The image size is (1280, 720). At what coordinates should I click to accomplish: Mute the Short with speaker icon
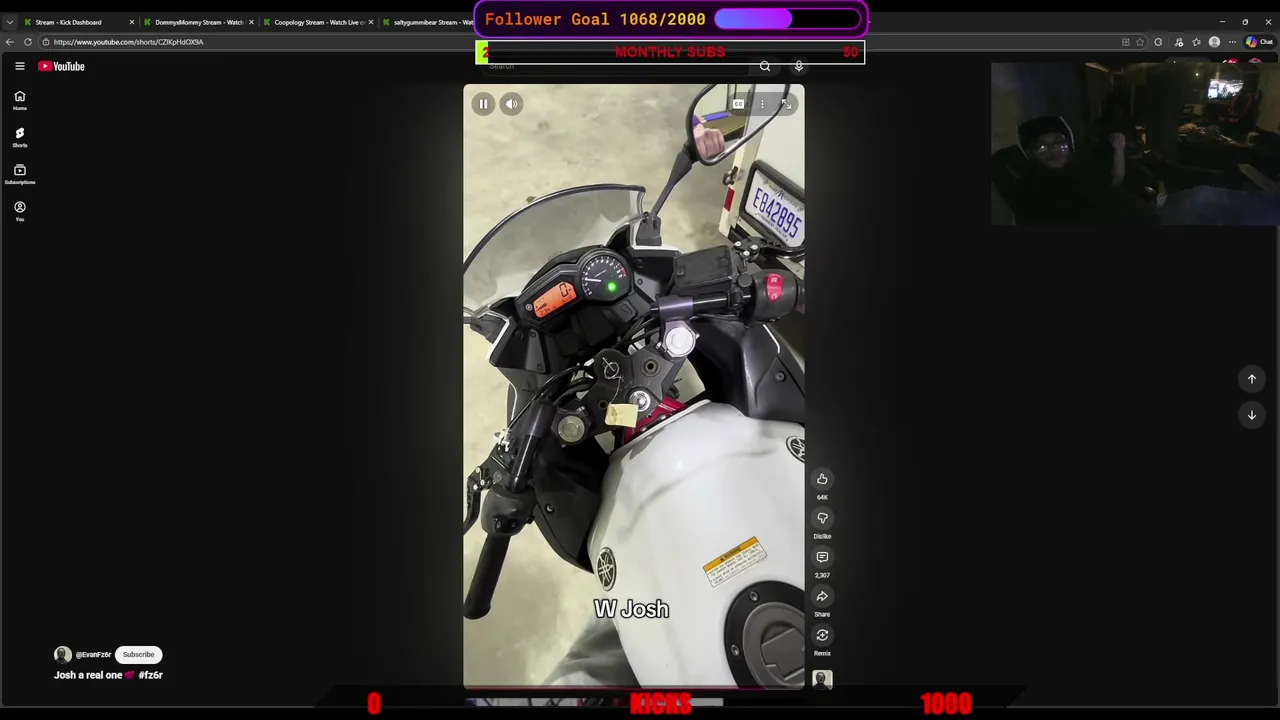[x=511, y=104]
